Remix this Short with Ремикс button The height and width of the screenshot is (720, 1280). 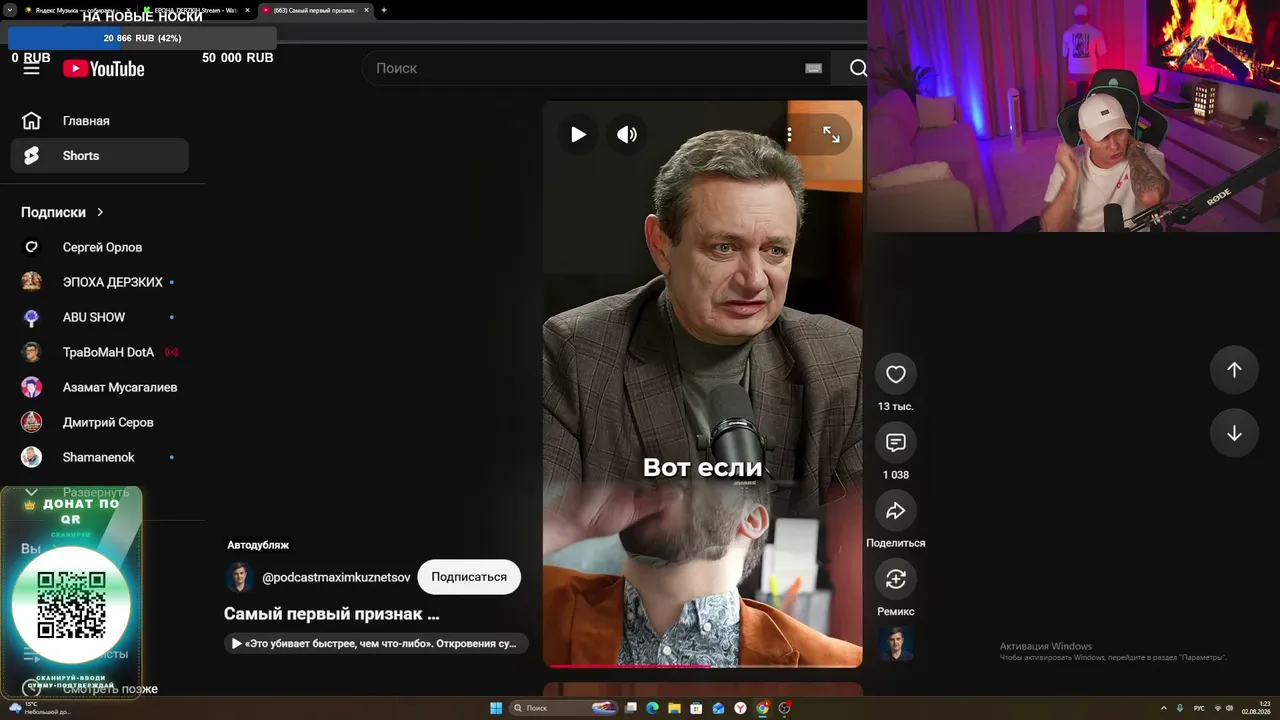[x=896, y=579]
